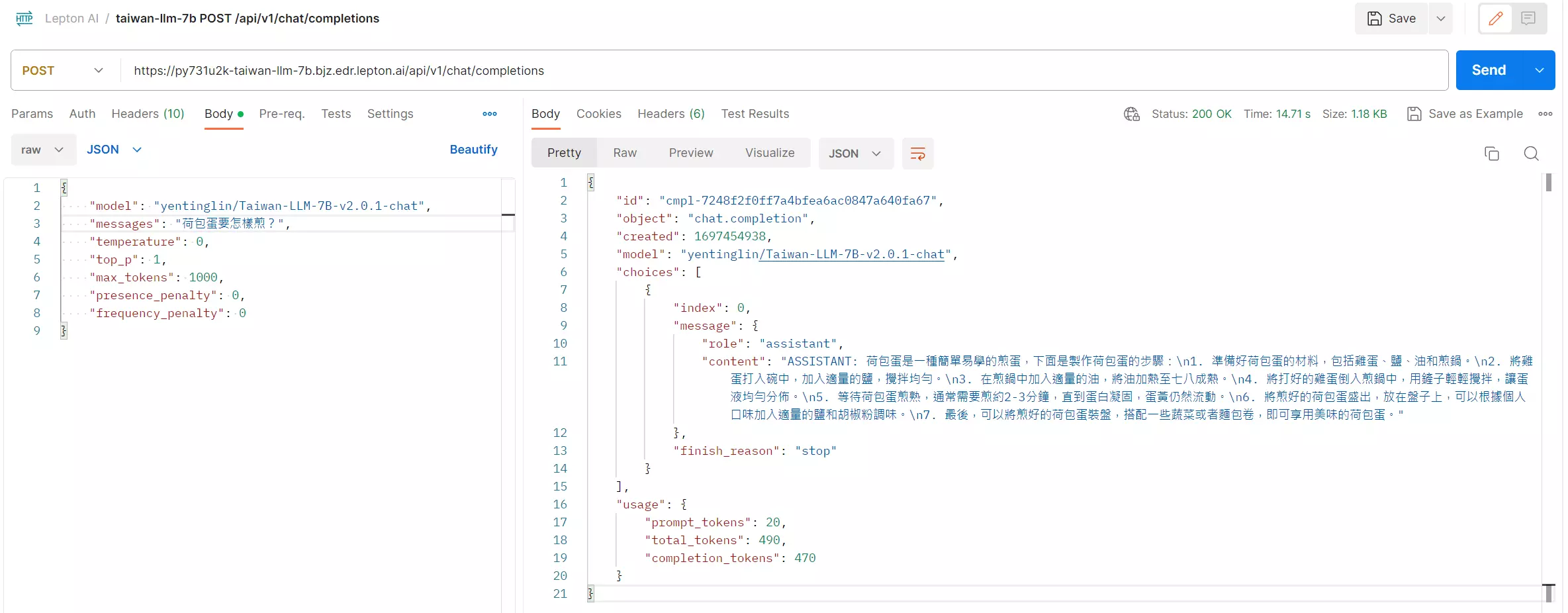The width and height of the screenshot is (1568, 613).
Task: Open the response Cookies tab
Action: tap(599, 114)
